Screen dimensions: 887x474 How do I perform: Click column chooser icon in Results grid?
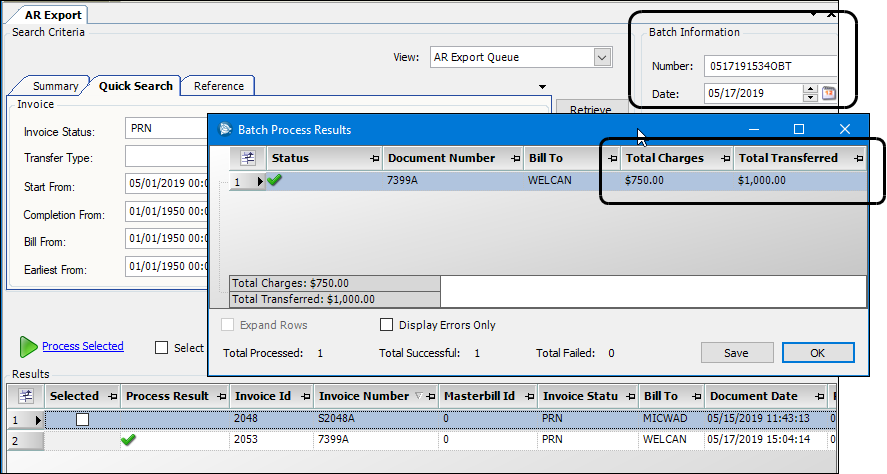[26, 396]
